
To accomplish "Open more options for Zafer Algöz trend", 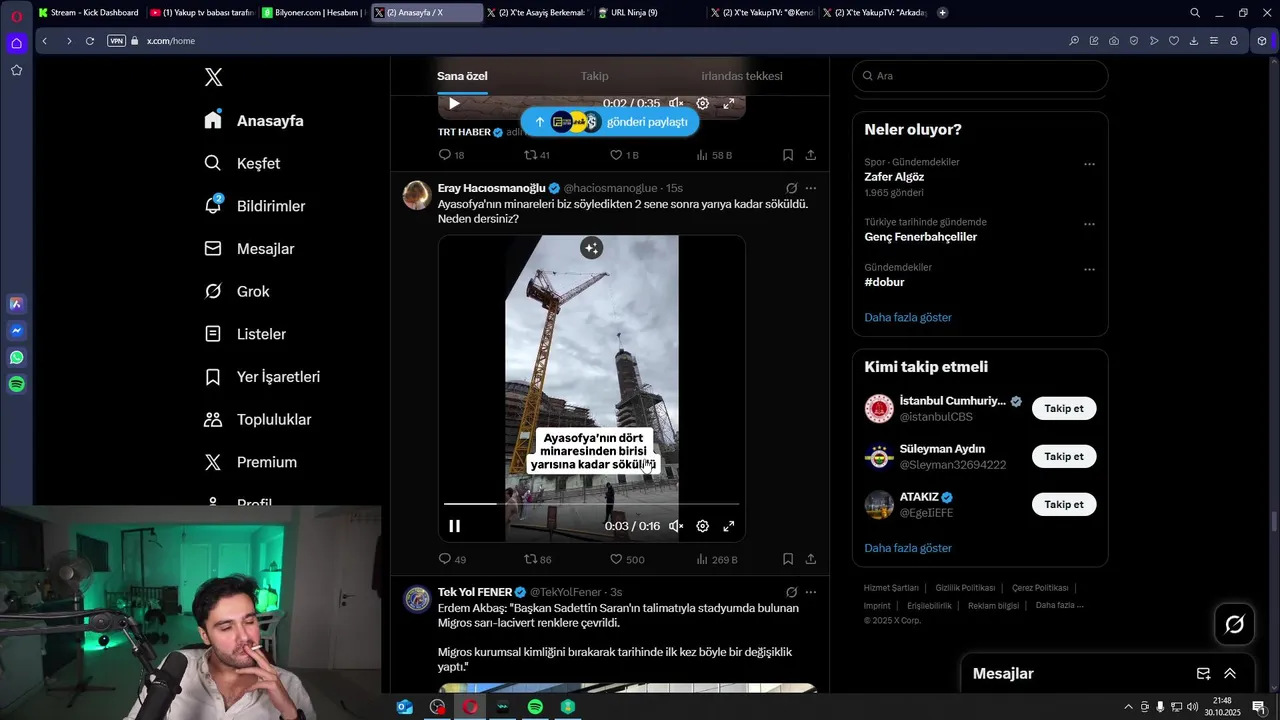I will click(1089, 164).
